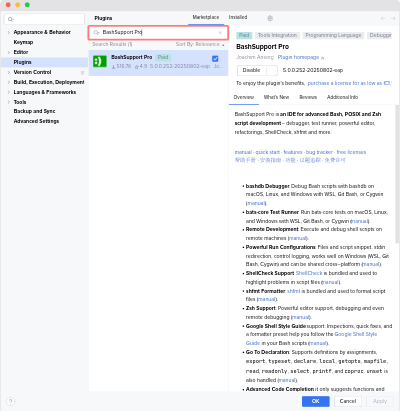Click the magnifier icon in settings search box
This screenshot has width=400, height=411.
(x=10, y=19)
